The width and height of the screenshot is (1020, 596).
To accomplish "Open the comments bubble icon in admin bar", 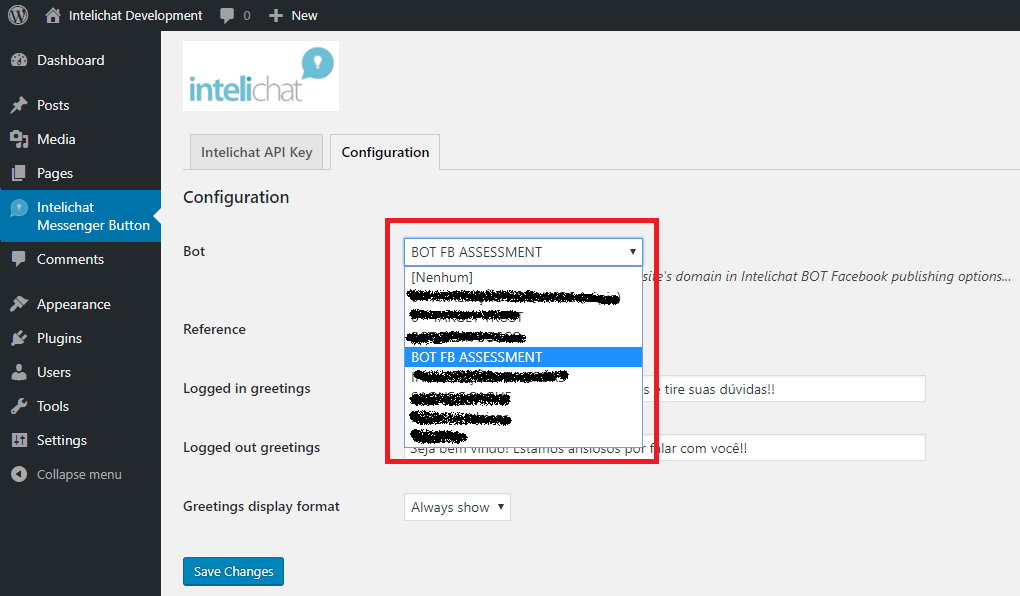I will 226,16.
